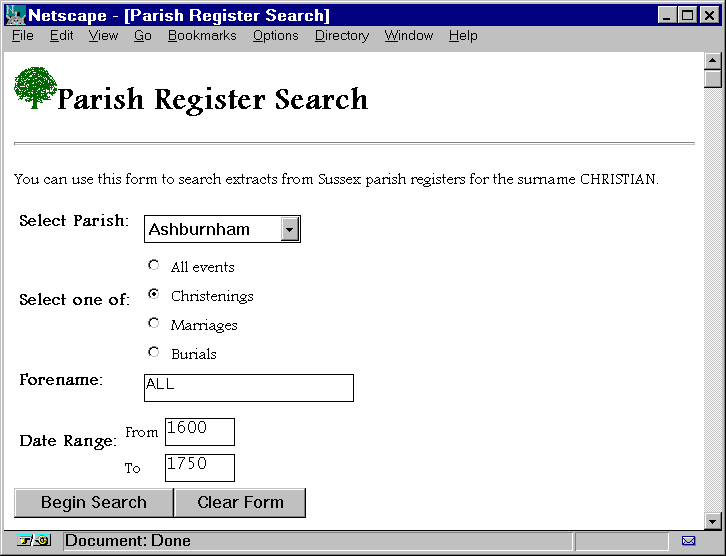Select the All events radio button
Screen dimensions: 726x556
click(x=154, y=265)
